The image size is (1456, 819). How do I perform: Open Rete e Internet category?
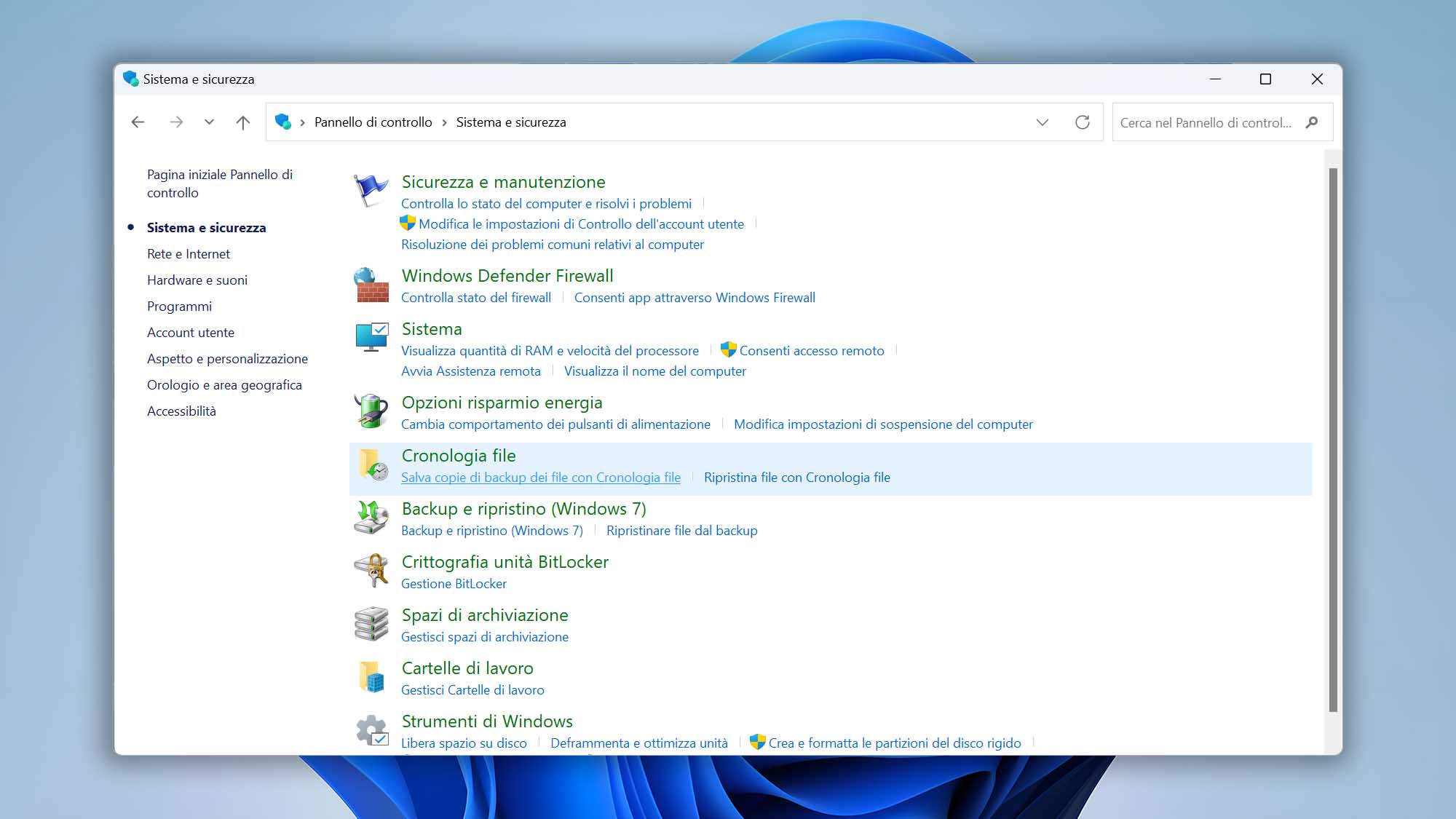(189, 253)
